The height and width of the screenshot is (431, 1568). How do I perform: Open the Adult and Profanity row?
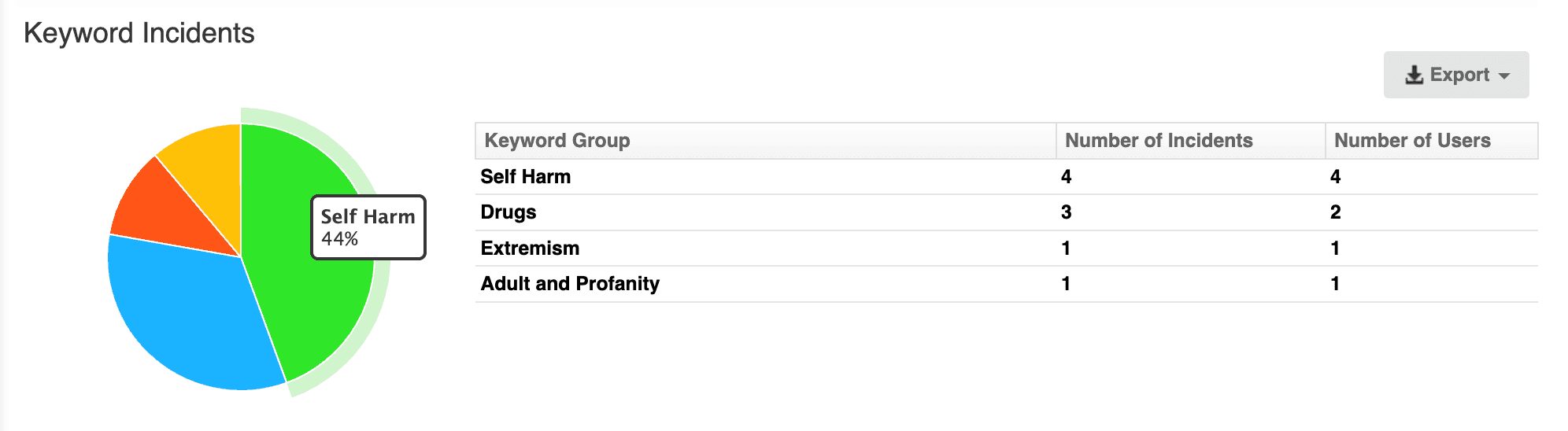click(1007, 284)
